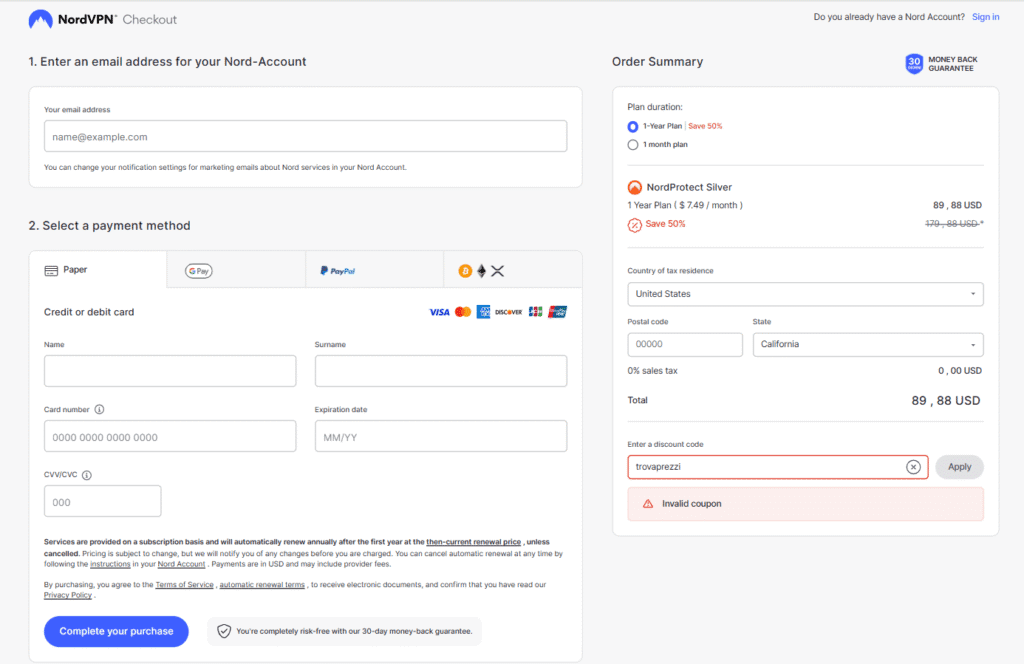Click the XRP cryptocurrency icon
The height and width of the screenshot is (664, 1024).
498,271
